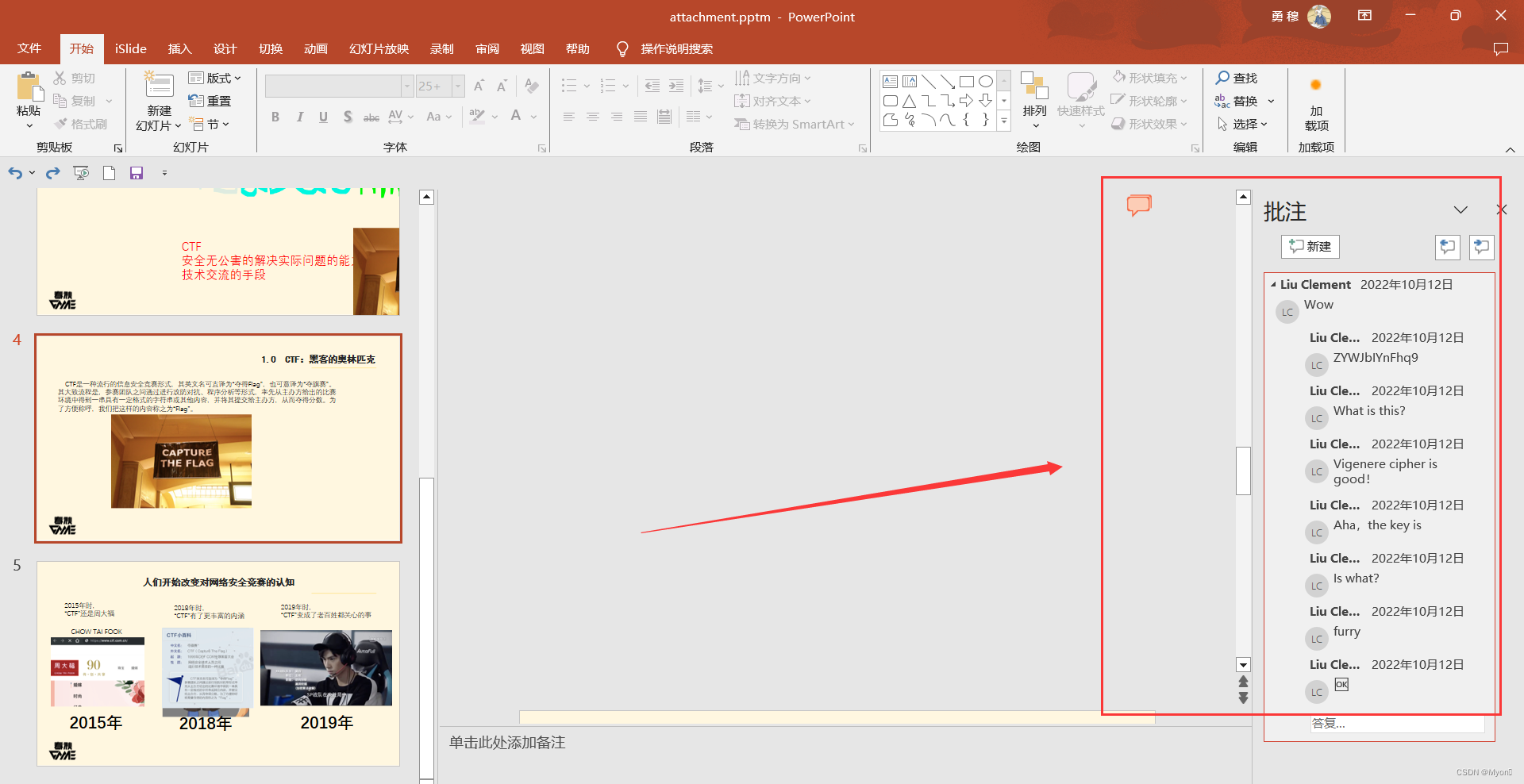Click the Increase indent level icon
The image size is (1524, 784).
click(x=676, y=86)
